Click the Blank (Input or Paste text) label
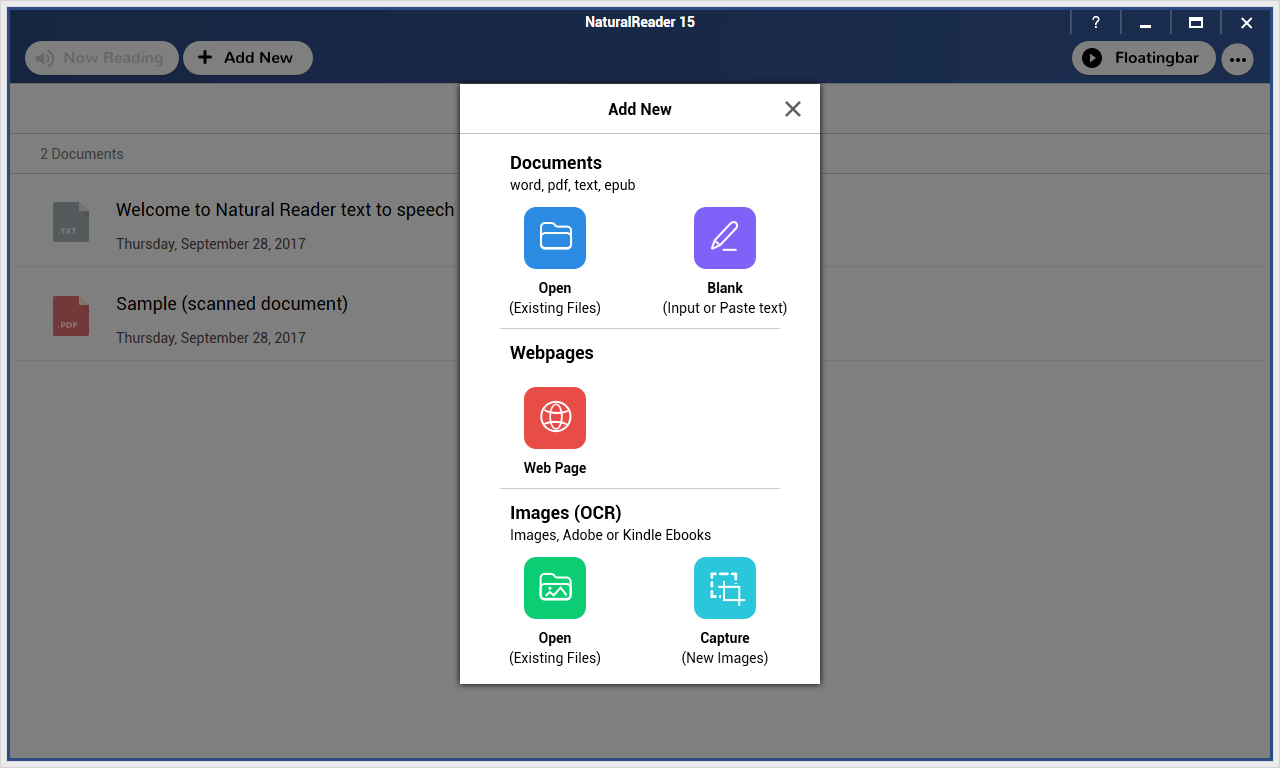Image resolution: width=1280 pixels, height=768 pixels. 725,298
